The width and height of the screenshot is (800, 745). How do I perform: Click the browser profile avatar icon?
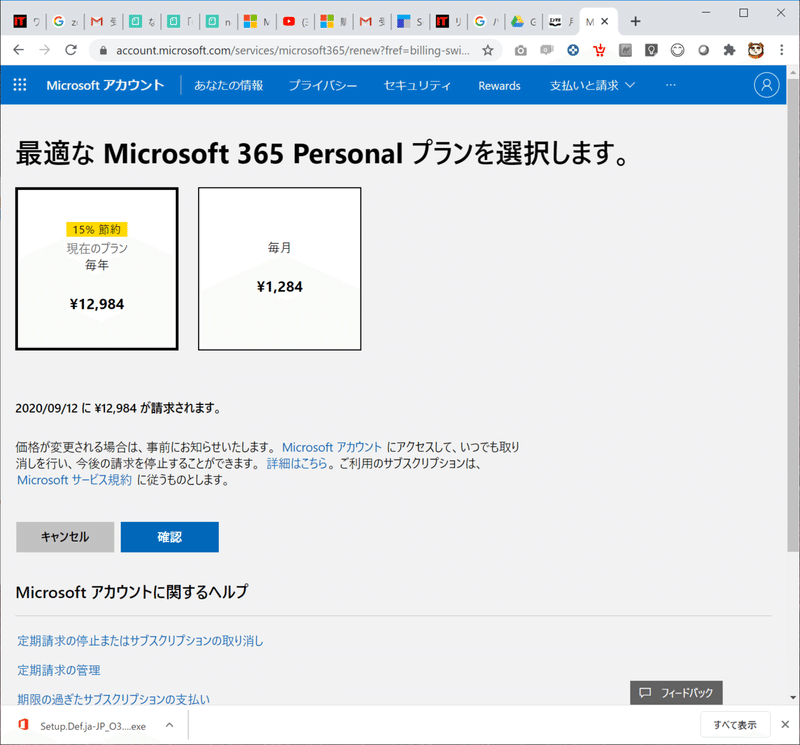(754, 50)
